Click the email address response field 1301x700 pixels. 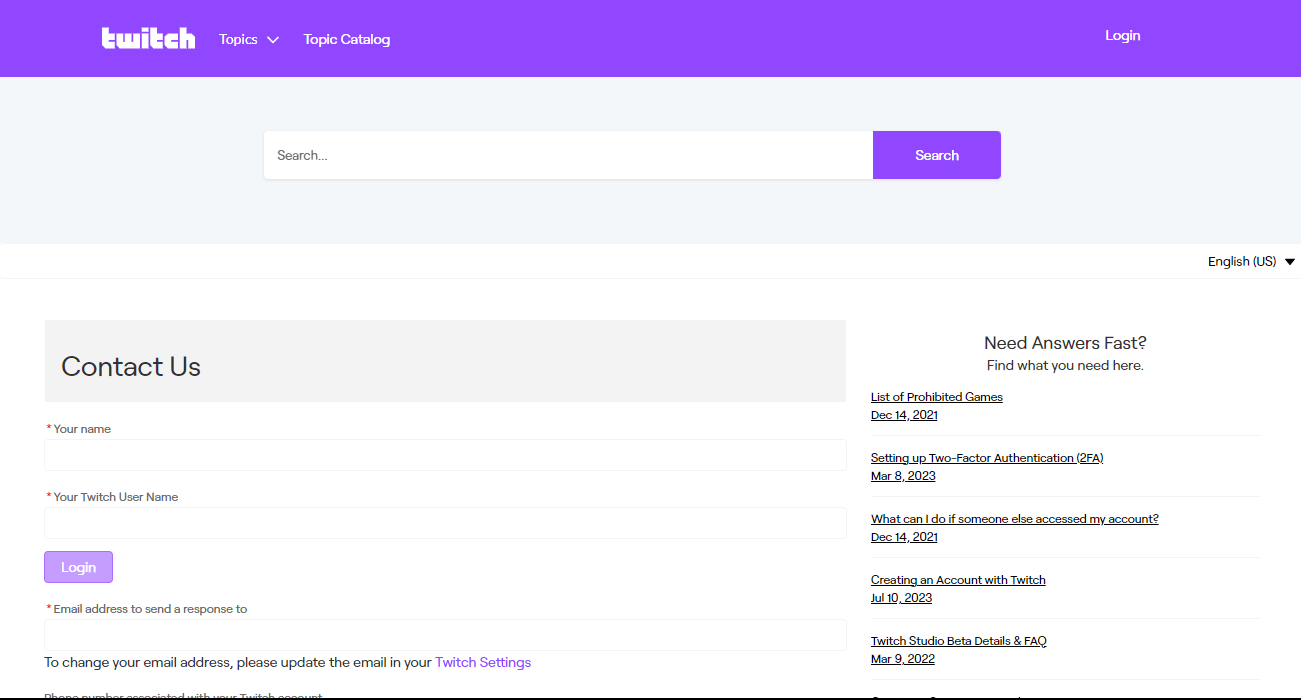pyautogui.click(x=445, y=635)
